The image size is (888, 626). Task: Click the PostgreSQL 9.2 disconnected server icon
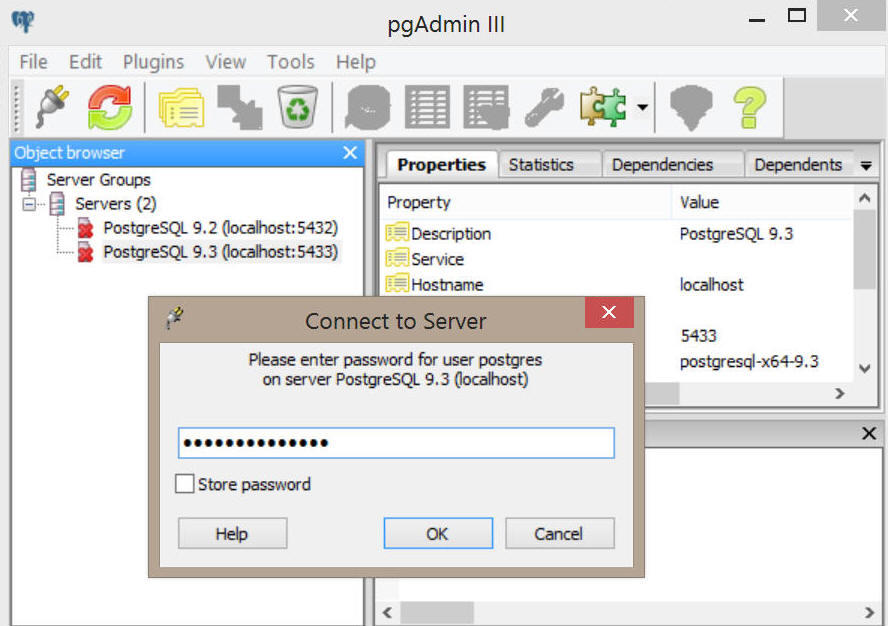pos(85,228)
